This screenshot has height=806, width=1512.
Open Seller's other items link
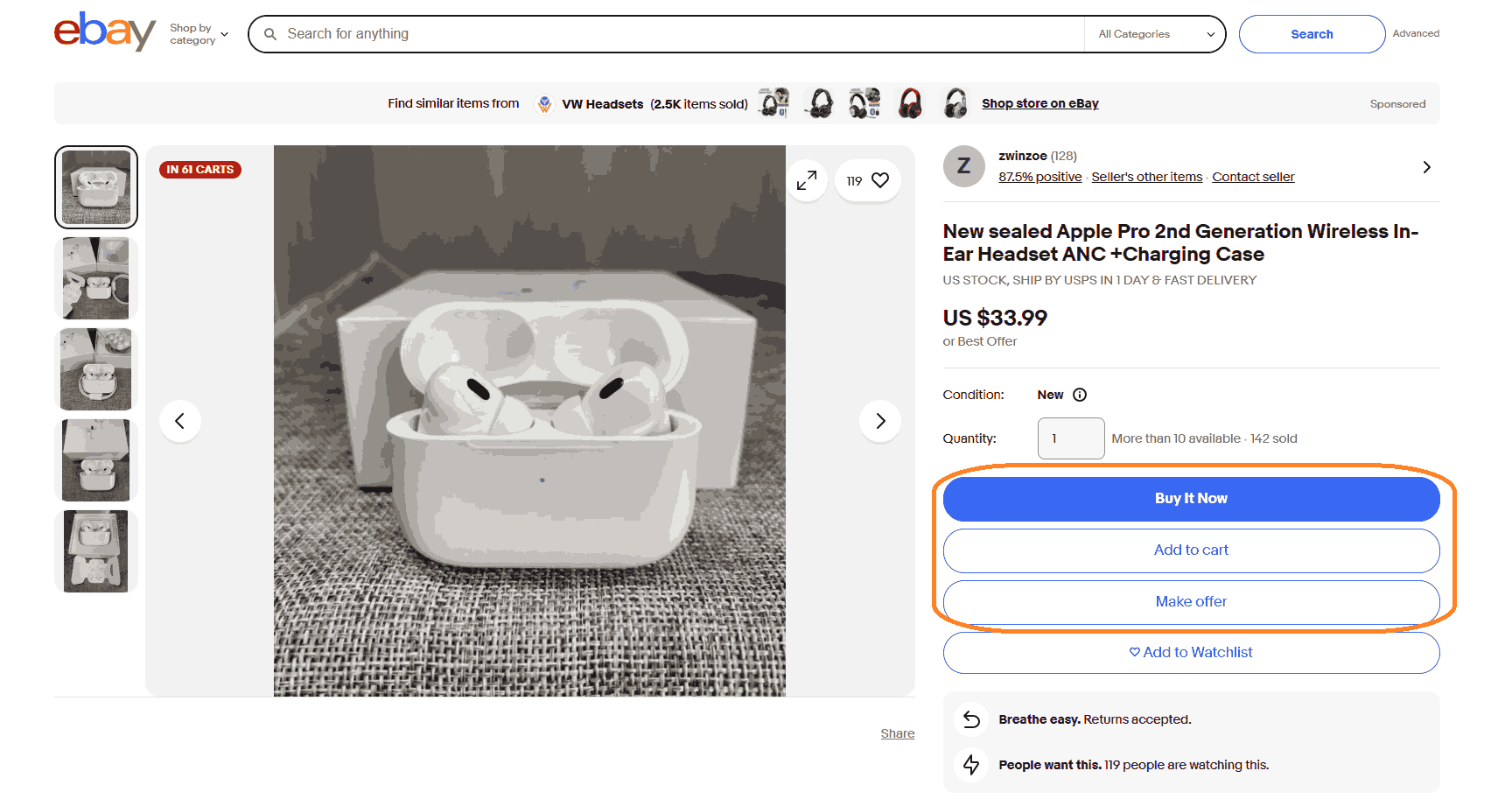[1147, 177]
